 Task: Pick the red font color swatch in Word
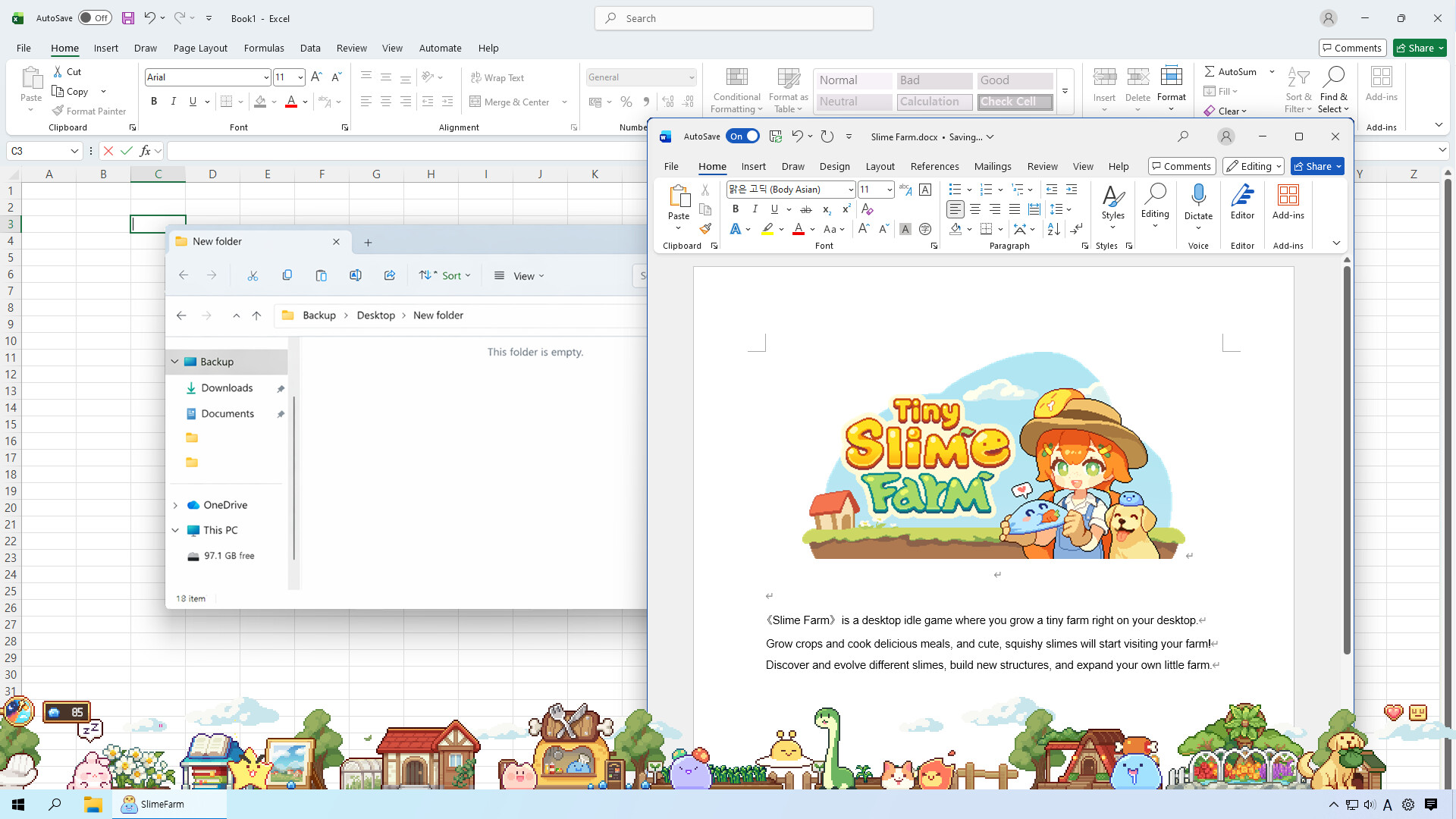[x=799, y=228]
